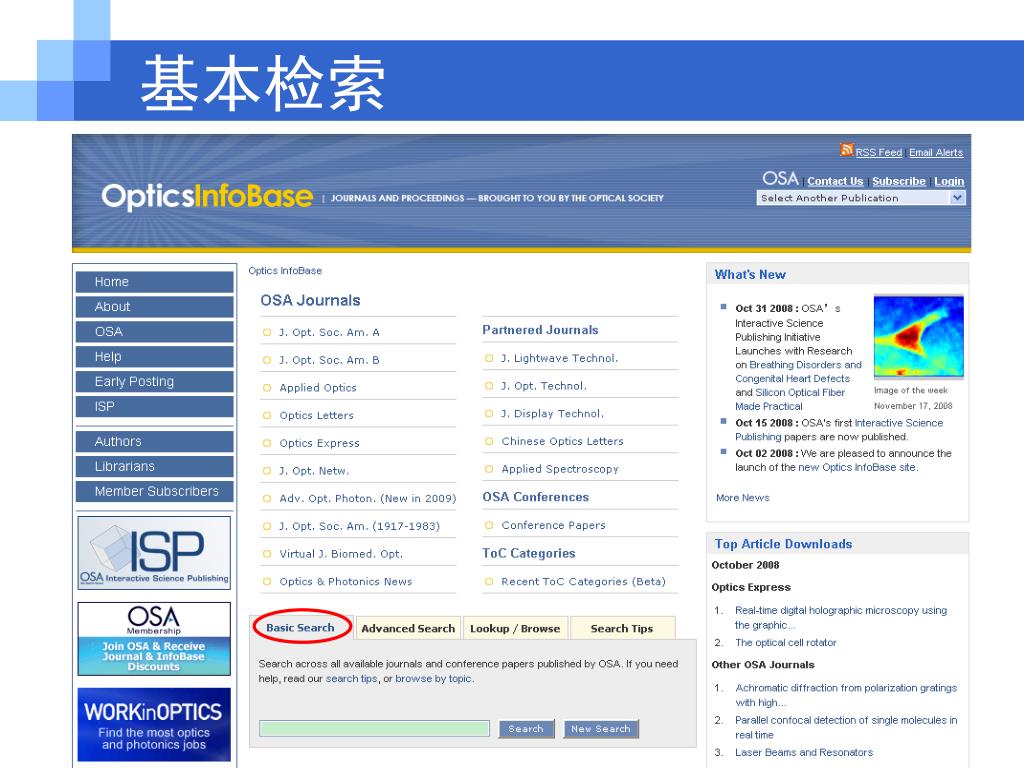Switch to Lookup / Browse tab
Screen dimensions: 1024x768
tap(515, 628)
